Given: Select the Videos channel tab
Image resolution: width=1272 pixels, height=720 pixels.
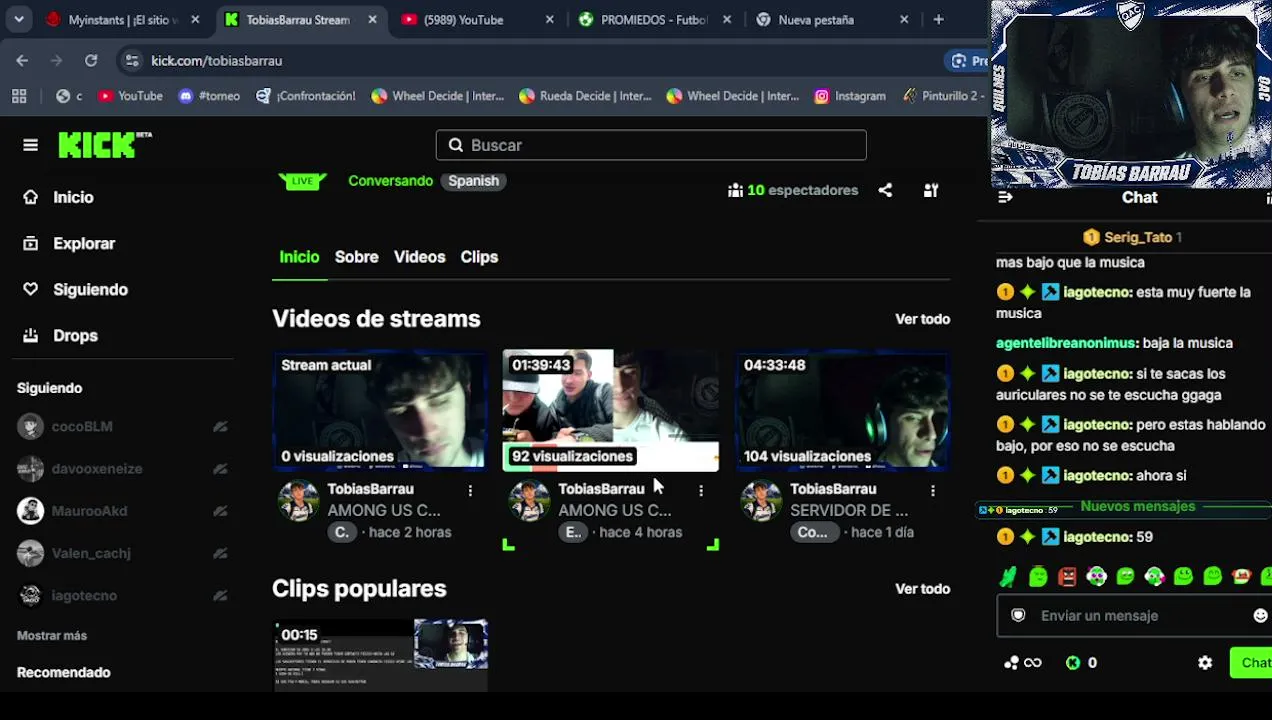Looking at the screenshot, I should click(419, 257).
